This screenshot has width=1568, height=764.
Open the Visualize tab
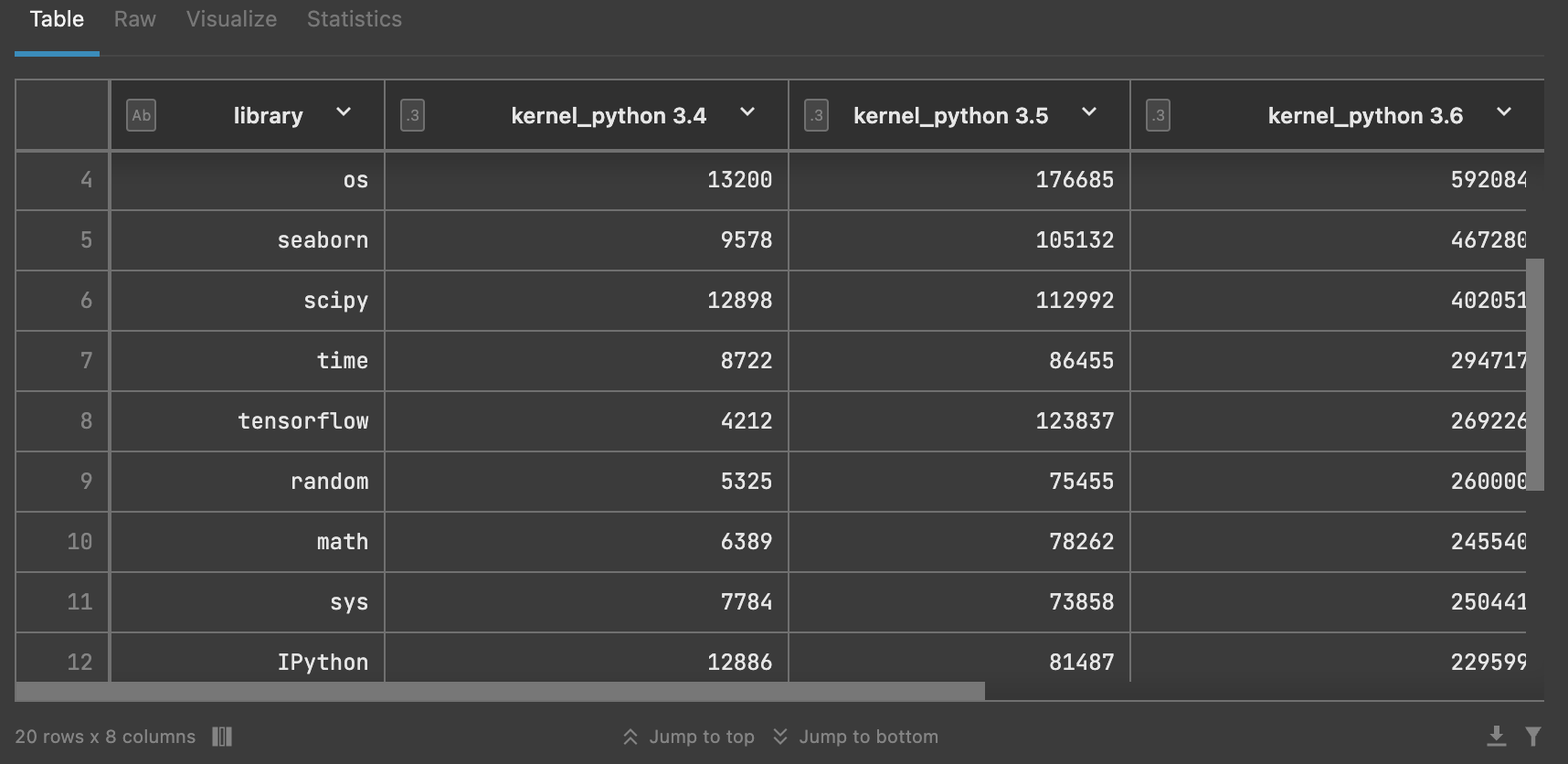(231, 19)
